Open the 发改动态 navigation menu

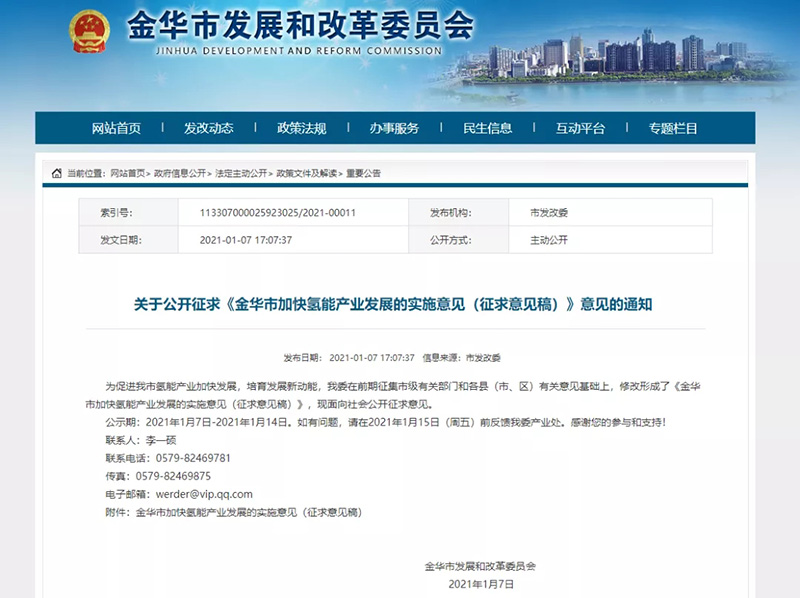[208, 128]
